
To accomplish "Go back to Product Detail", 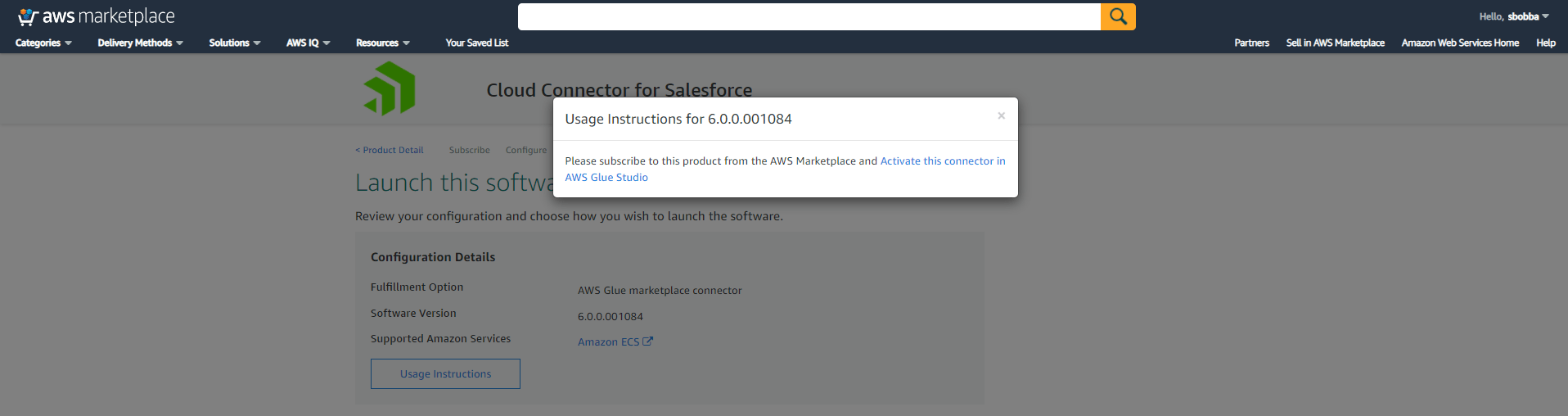I will (x=390, y=151).
